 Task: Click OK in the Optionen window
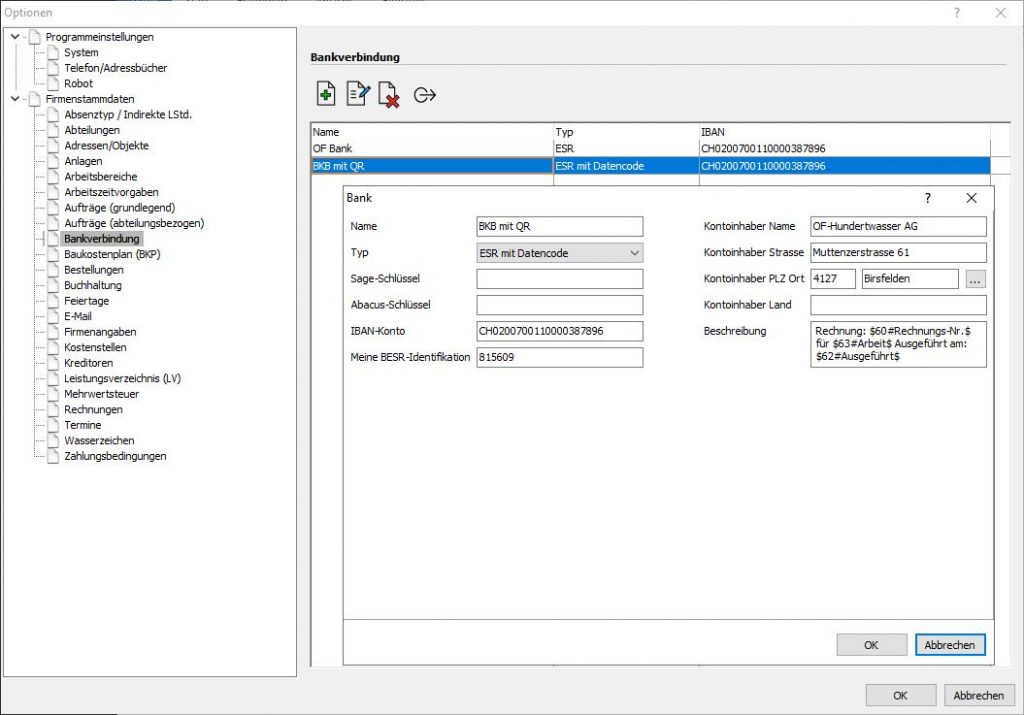point(901,695)
